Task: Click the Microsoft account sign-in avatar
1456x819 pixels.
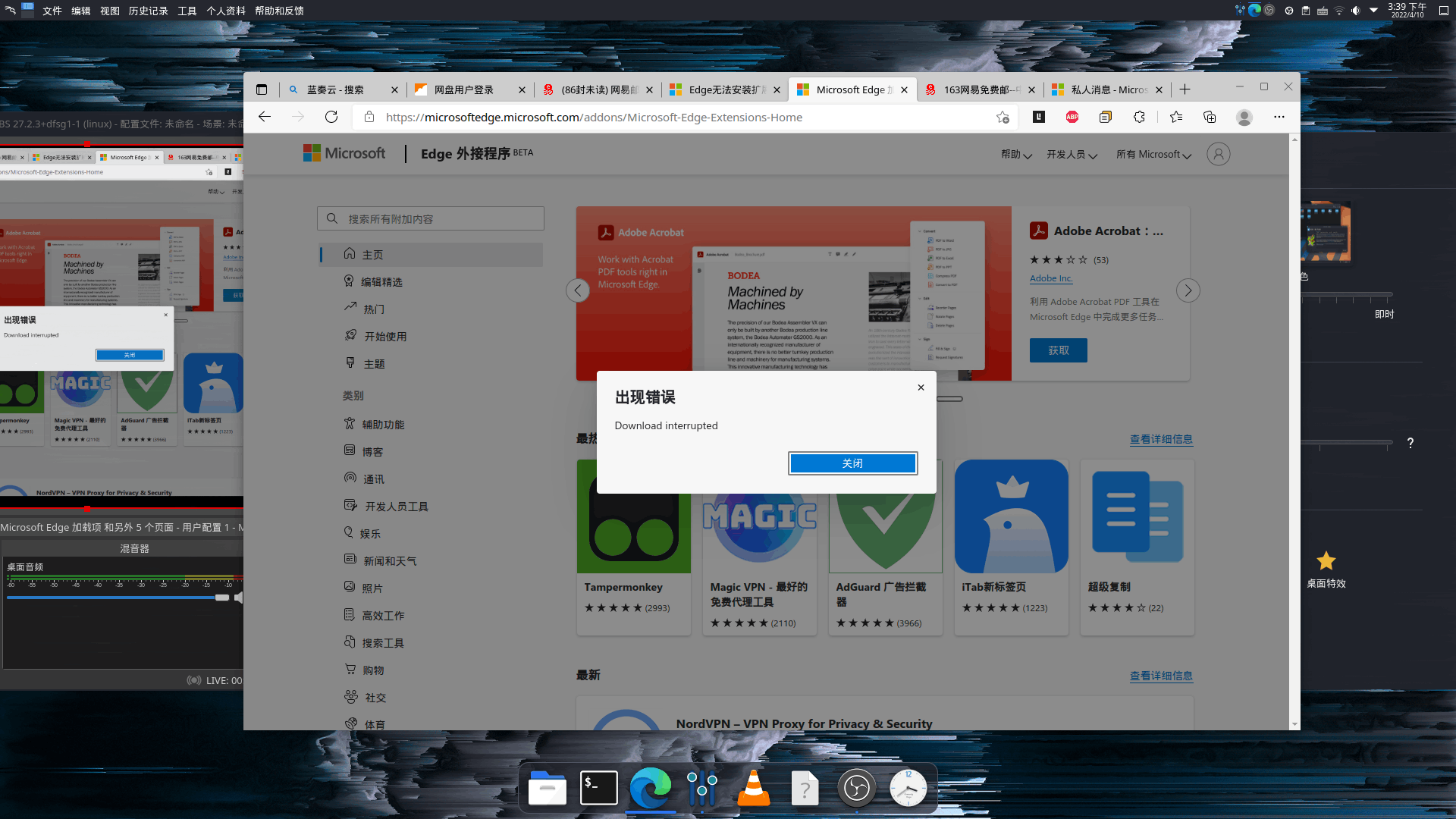Action: (x=1218, y=154)
